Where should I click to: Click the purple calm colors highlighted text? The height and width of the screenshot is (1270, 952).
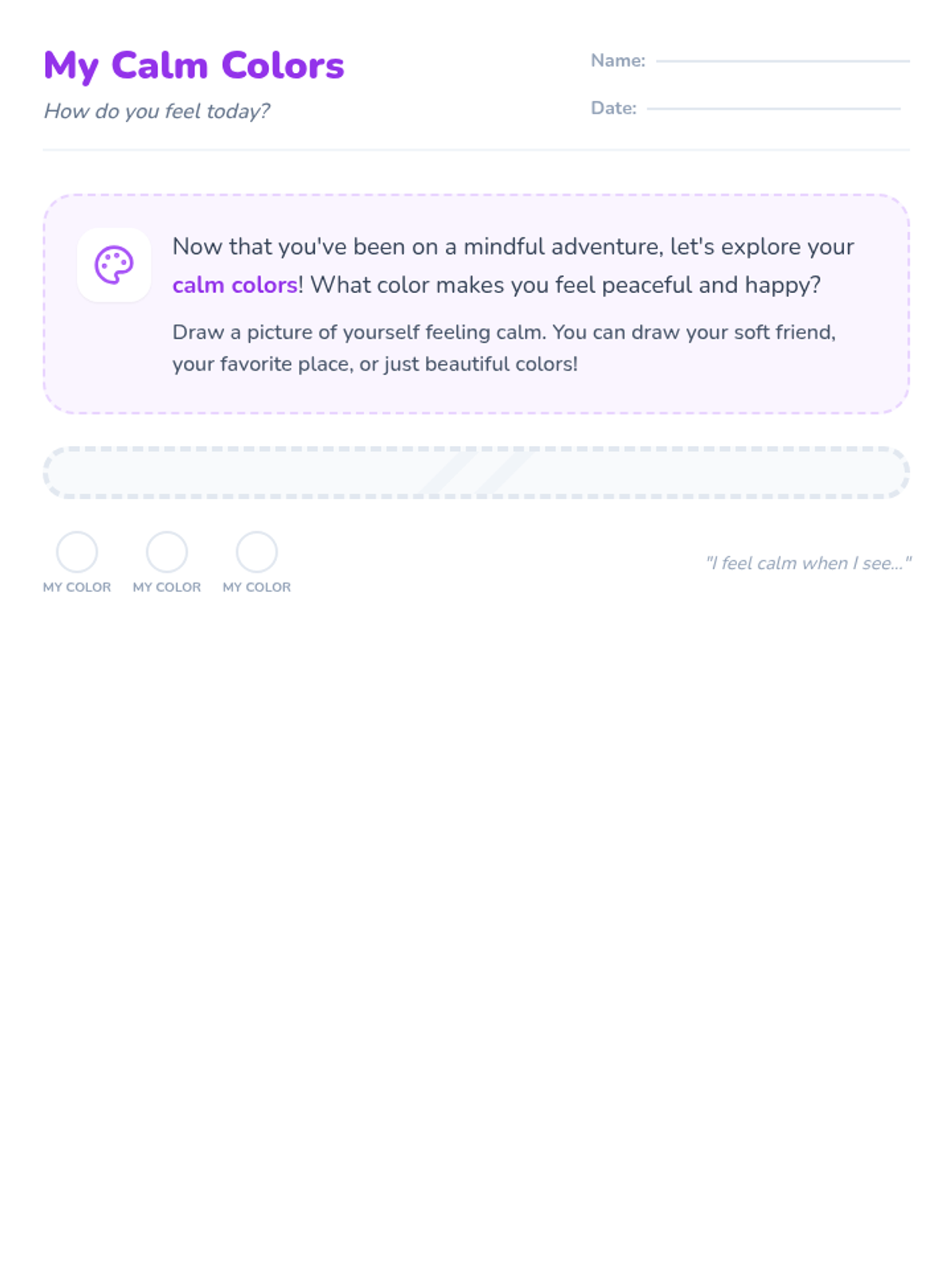pyautogui.click(x=235, y=285)
